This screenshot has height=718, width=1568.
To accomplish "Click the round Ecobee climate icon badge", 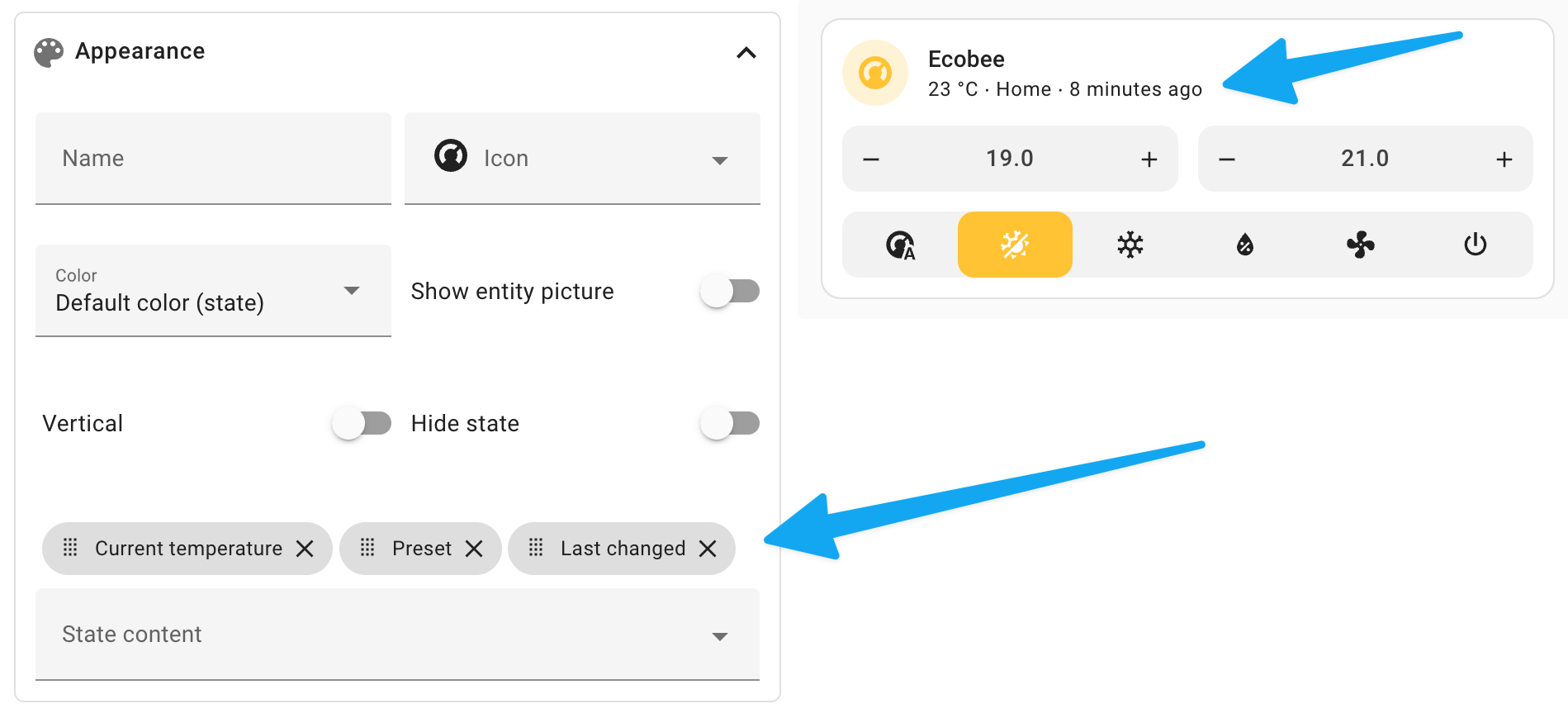I will point(875,73).
